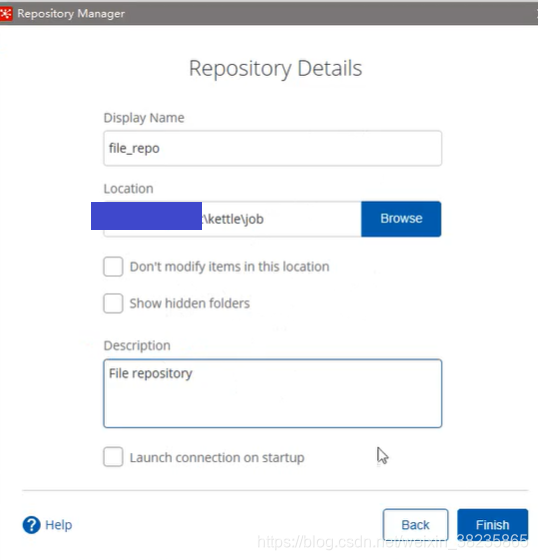
Task: Check Launch connection on startup
Action: [x=113, y=457]
